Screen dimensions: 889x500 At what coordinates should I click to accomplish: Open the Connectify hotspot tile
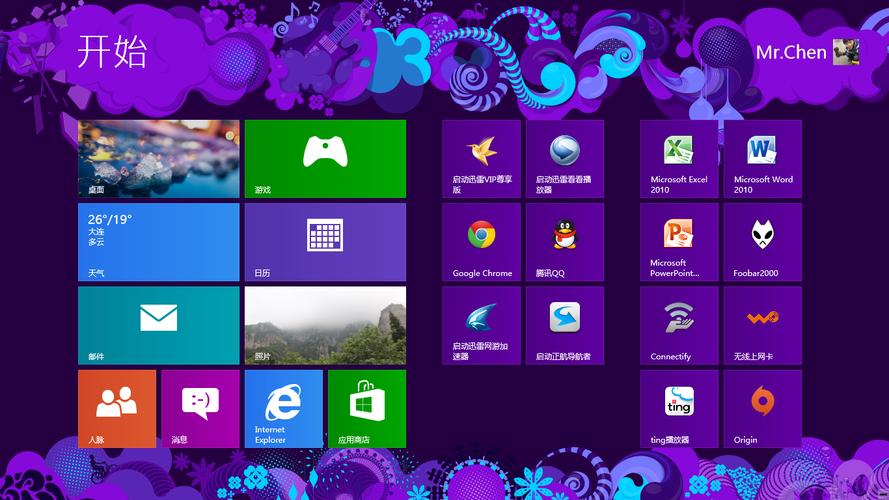pyautogui.click(x=679, y=325)
